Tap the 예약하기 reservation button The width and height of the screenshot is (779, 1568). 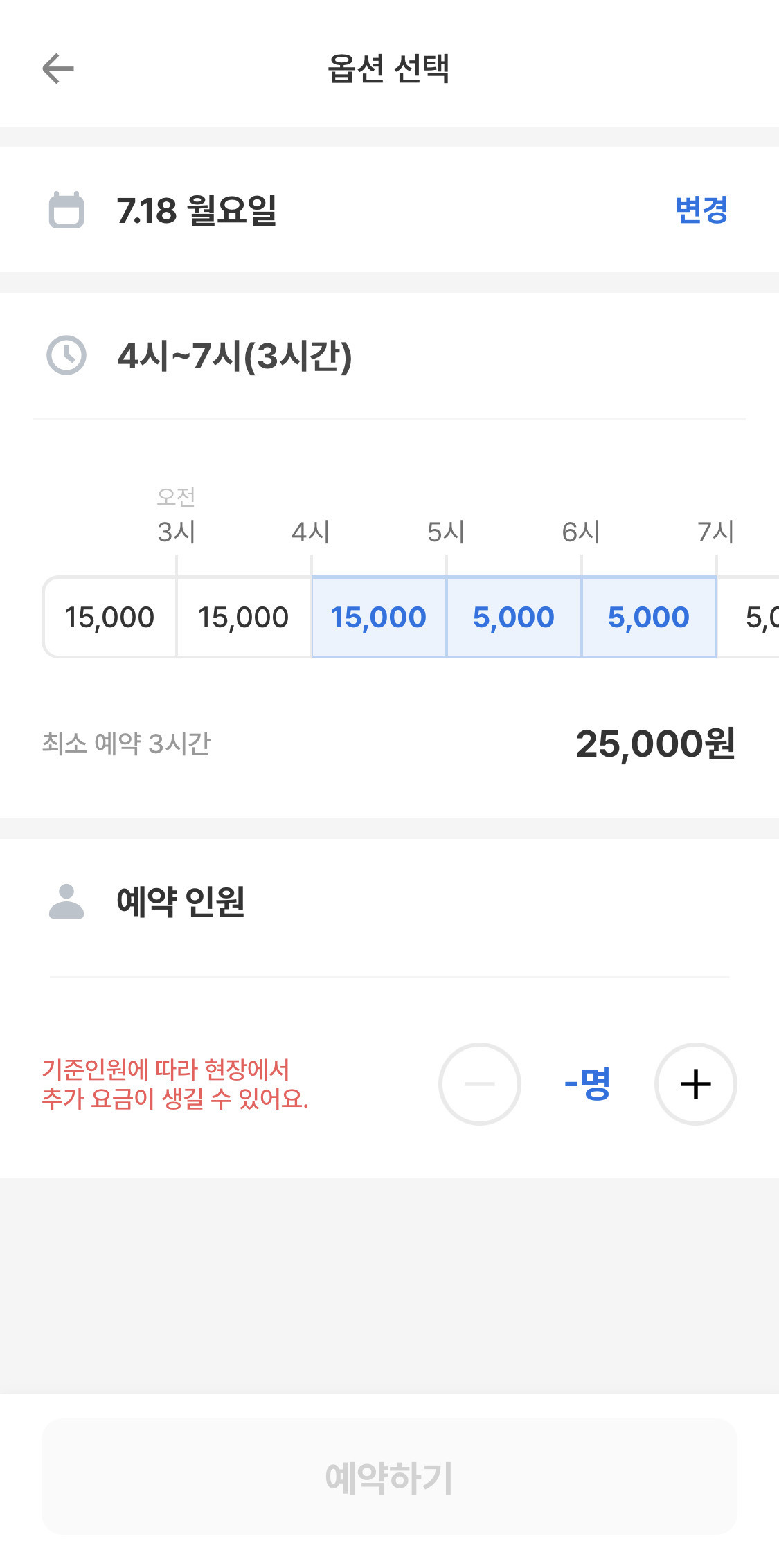click(389, 1477)
